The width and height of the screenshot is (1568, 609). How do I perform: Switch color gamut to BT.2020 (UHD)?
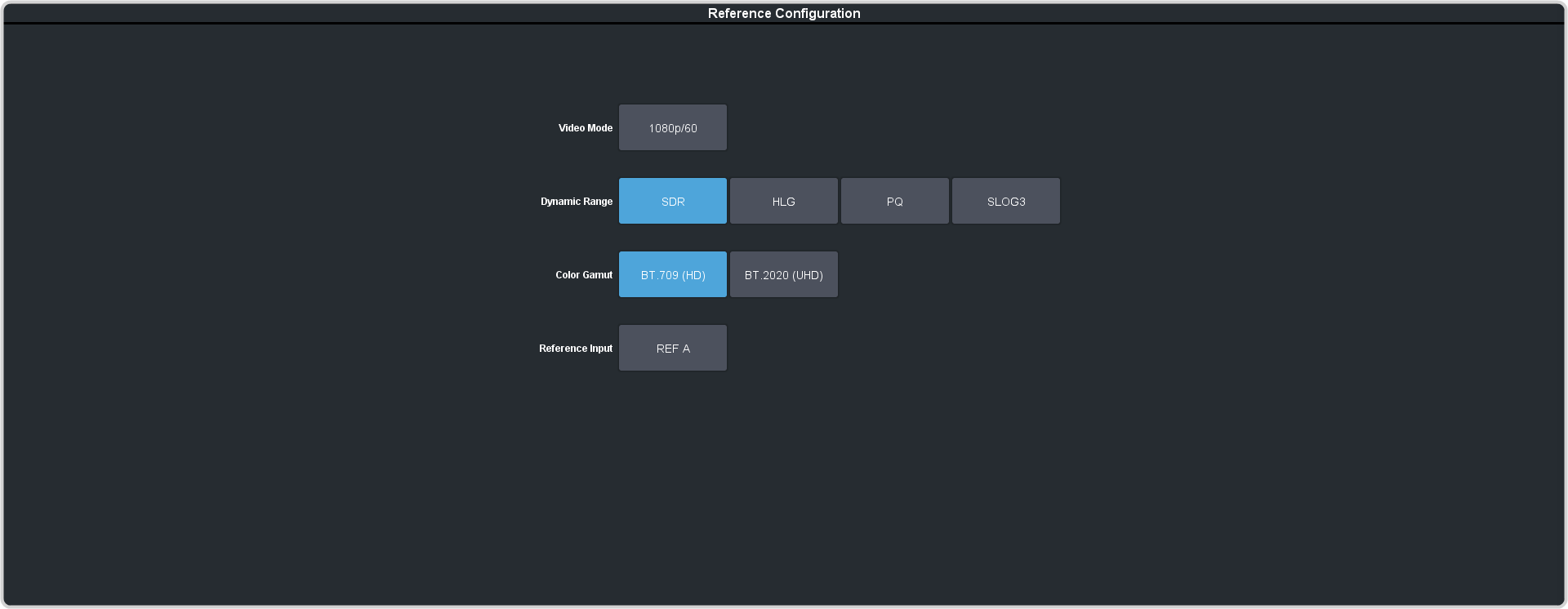click(784, 274)
